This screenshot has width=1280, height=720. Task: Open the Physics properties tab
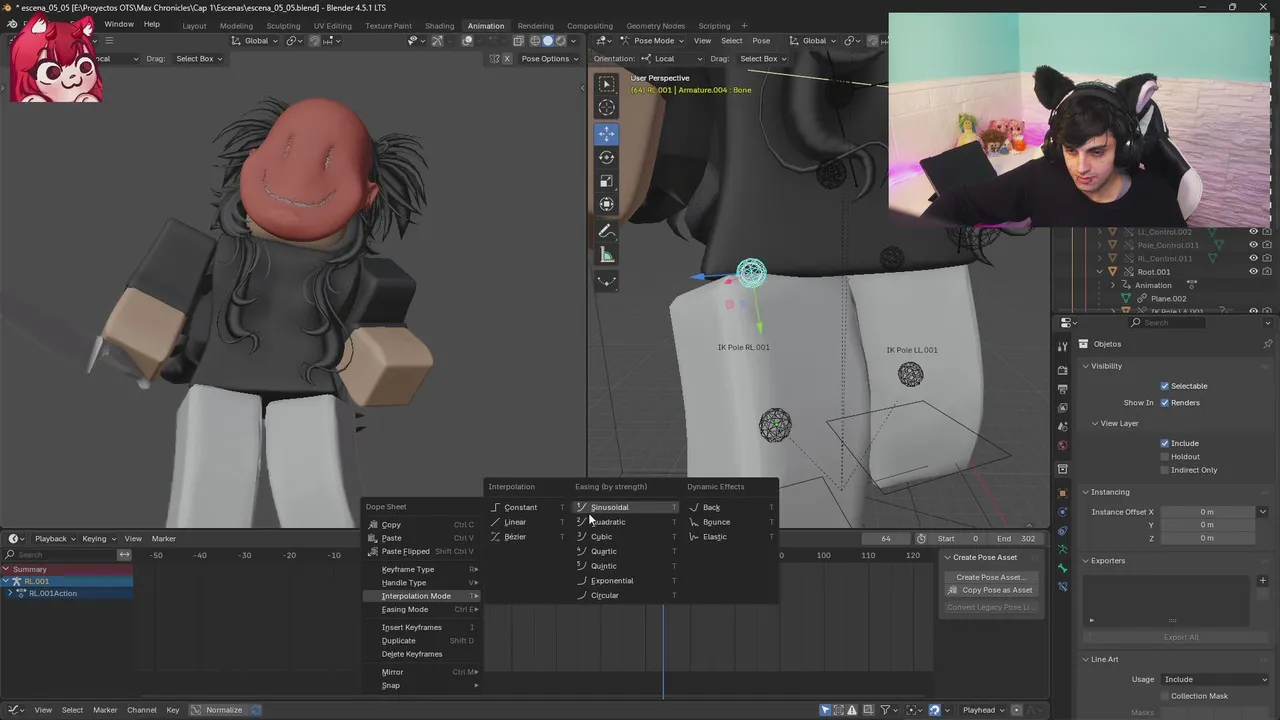(1062, 512)
